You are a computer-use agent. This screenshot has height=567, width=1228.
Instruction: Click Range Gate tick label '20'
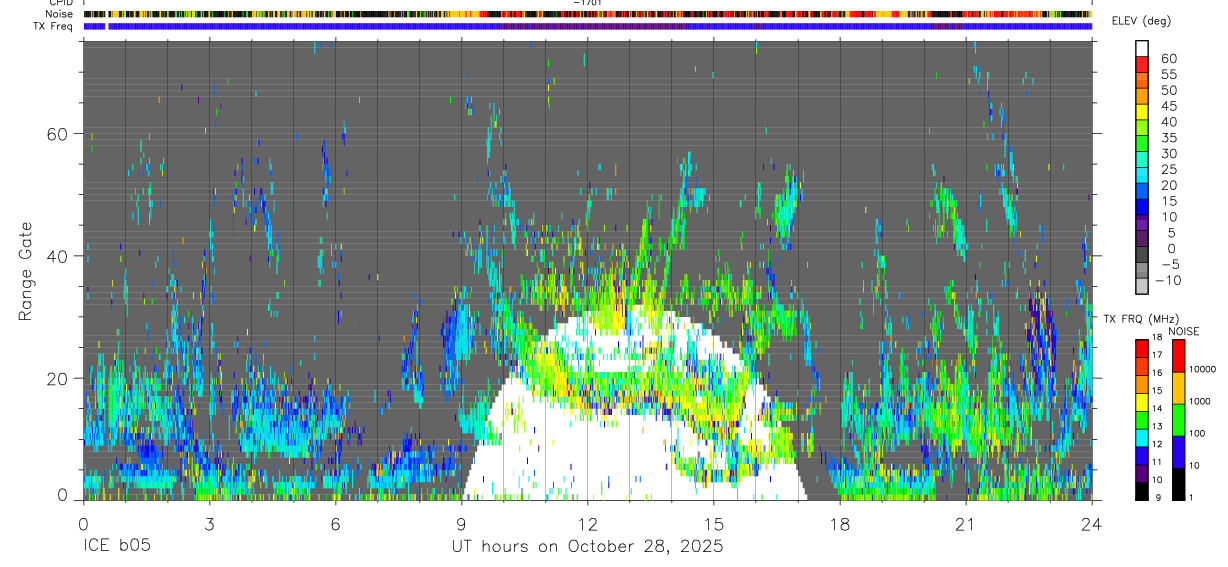tap(59, 378)
